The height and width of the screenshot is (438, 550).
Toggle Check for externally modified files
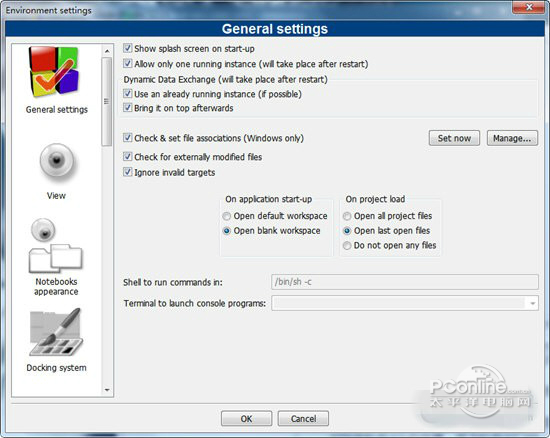pos(128,156)
